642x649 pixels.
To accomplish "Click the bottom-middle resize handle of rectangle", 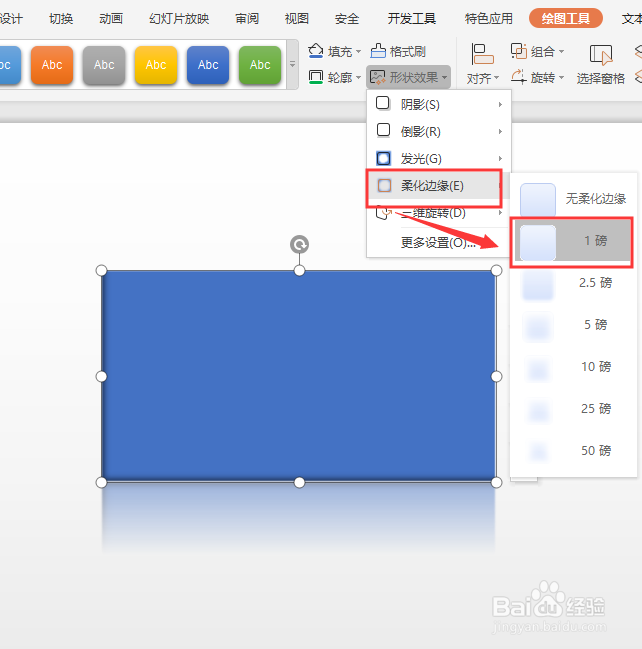I will coord(299,482).
